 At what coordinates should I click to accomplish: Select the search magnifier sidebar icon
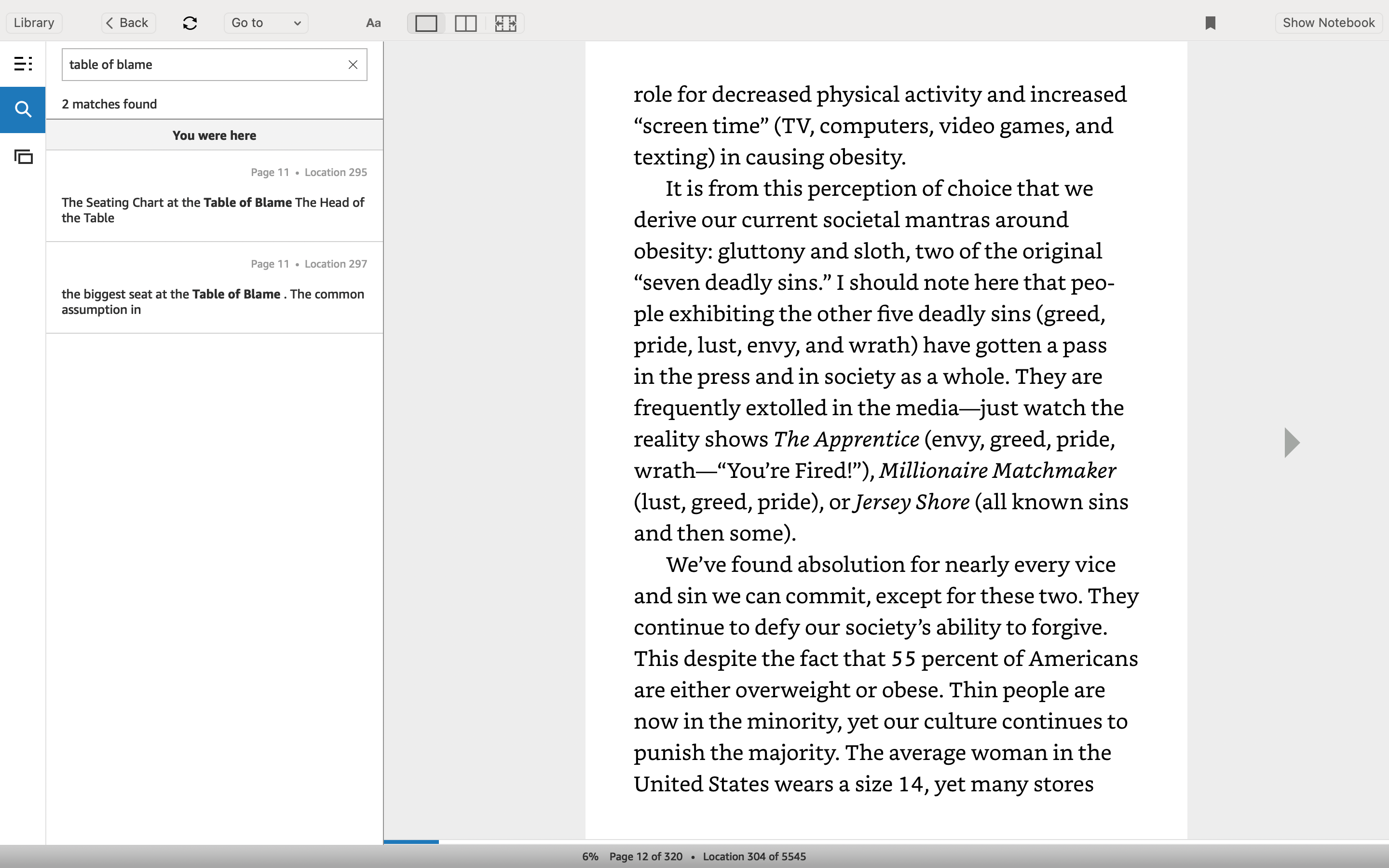tap(23, 109)
